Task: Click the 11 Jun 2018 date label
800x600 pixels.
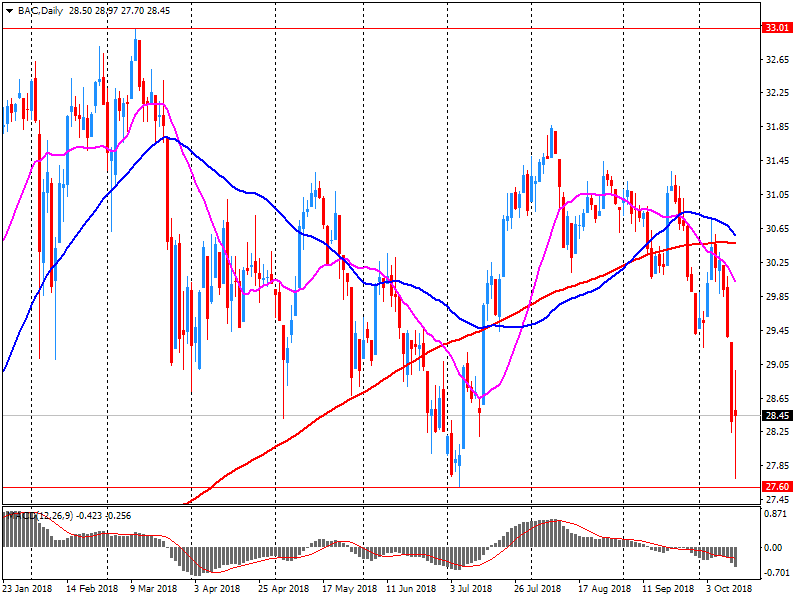Action: point(411,589)
